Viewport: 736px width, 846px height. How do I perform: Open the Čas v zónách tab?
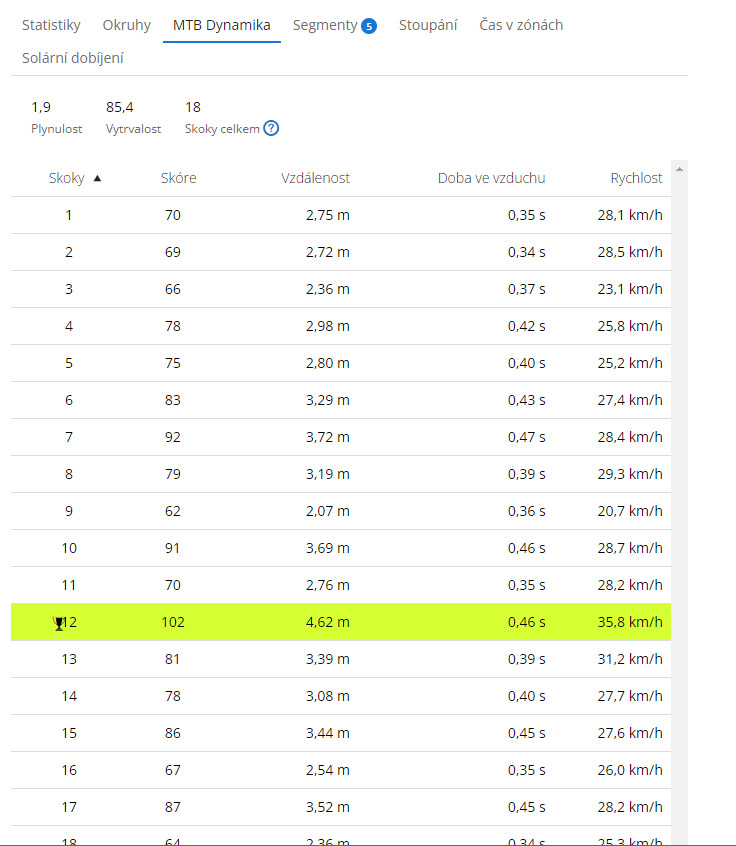520,25
